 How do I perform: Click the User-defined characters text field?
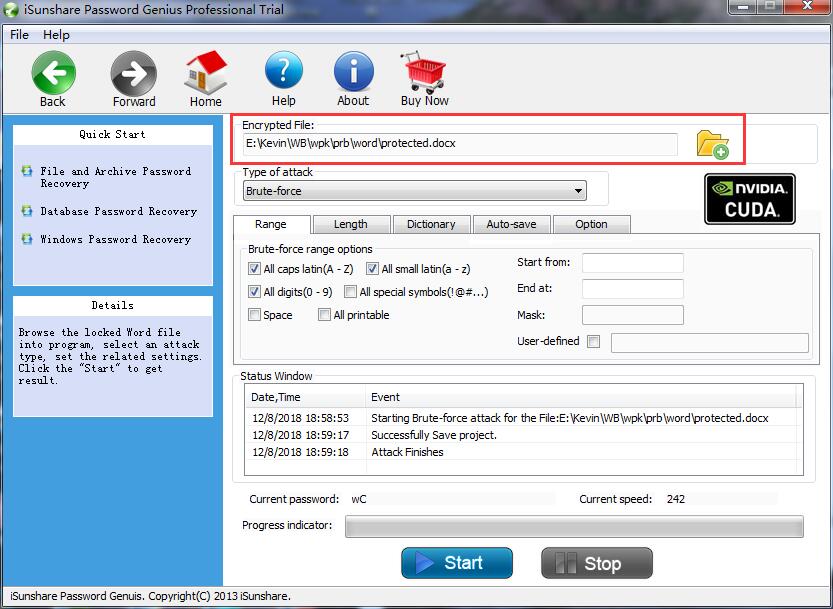coord(710,343)
